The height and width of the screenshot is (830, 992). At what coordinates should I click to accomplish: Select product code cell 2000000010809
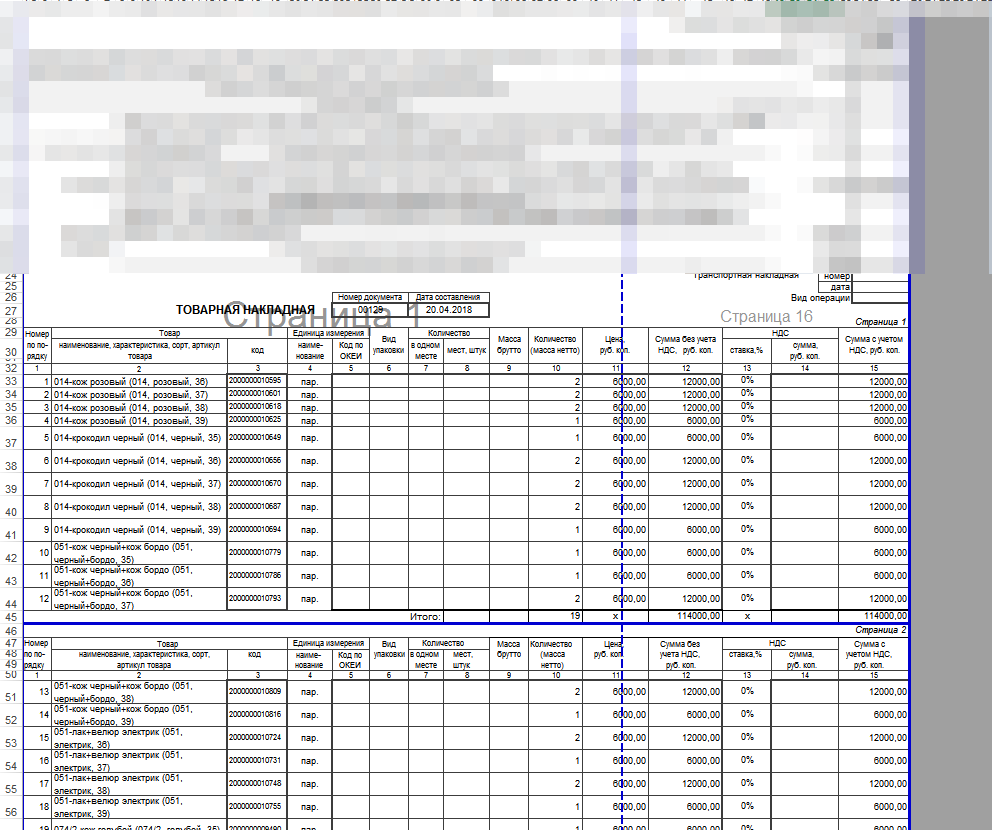tap(255, 692)
